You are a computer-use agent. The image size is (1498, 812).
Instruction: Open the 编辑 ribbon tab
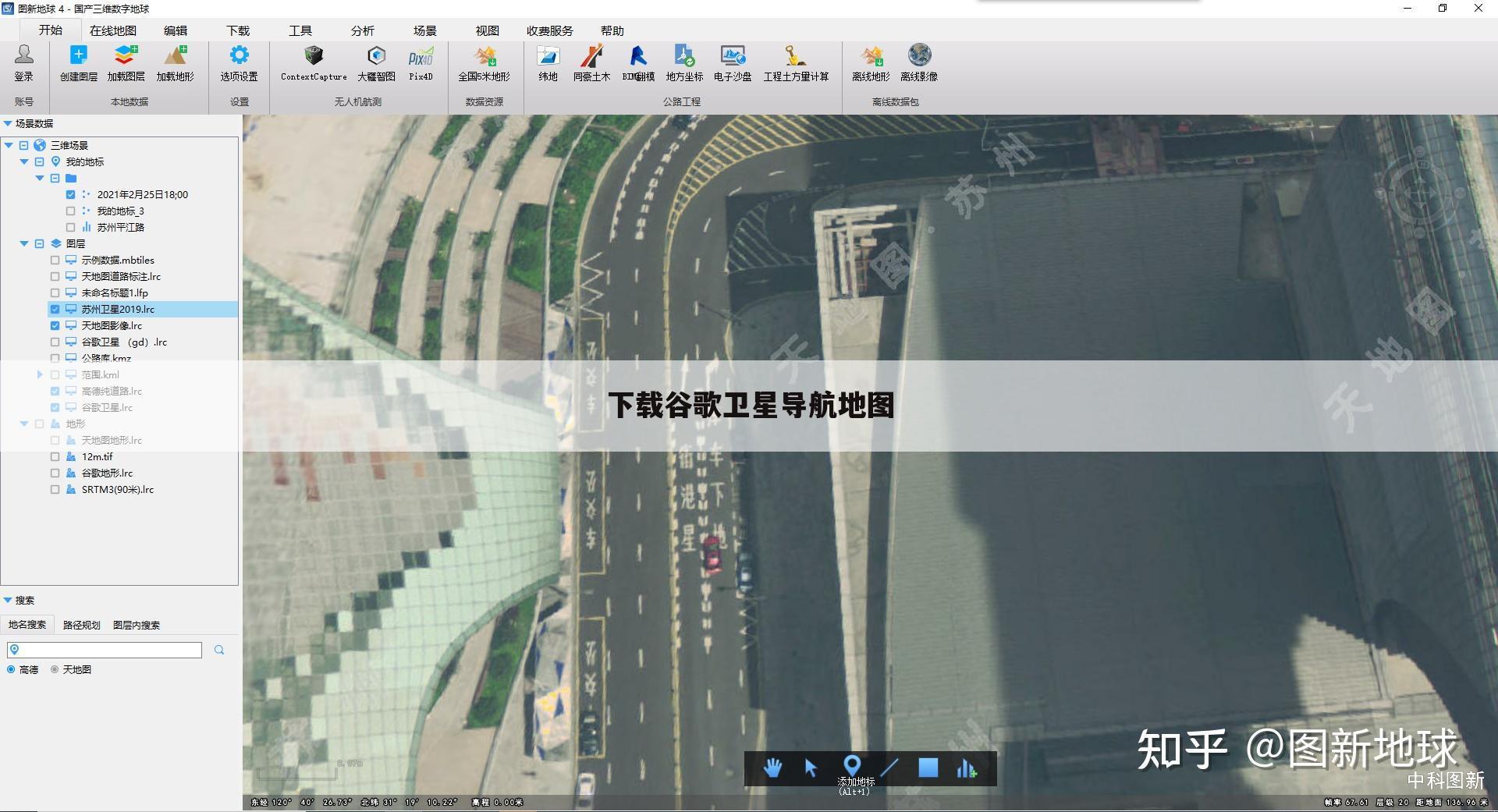click(176, 30)
